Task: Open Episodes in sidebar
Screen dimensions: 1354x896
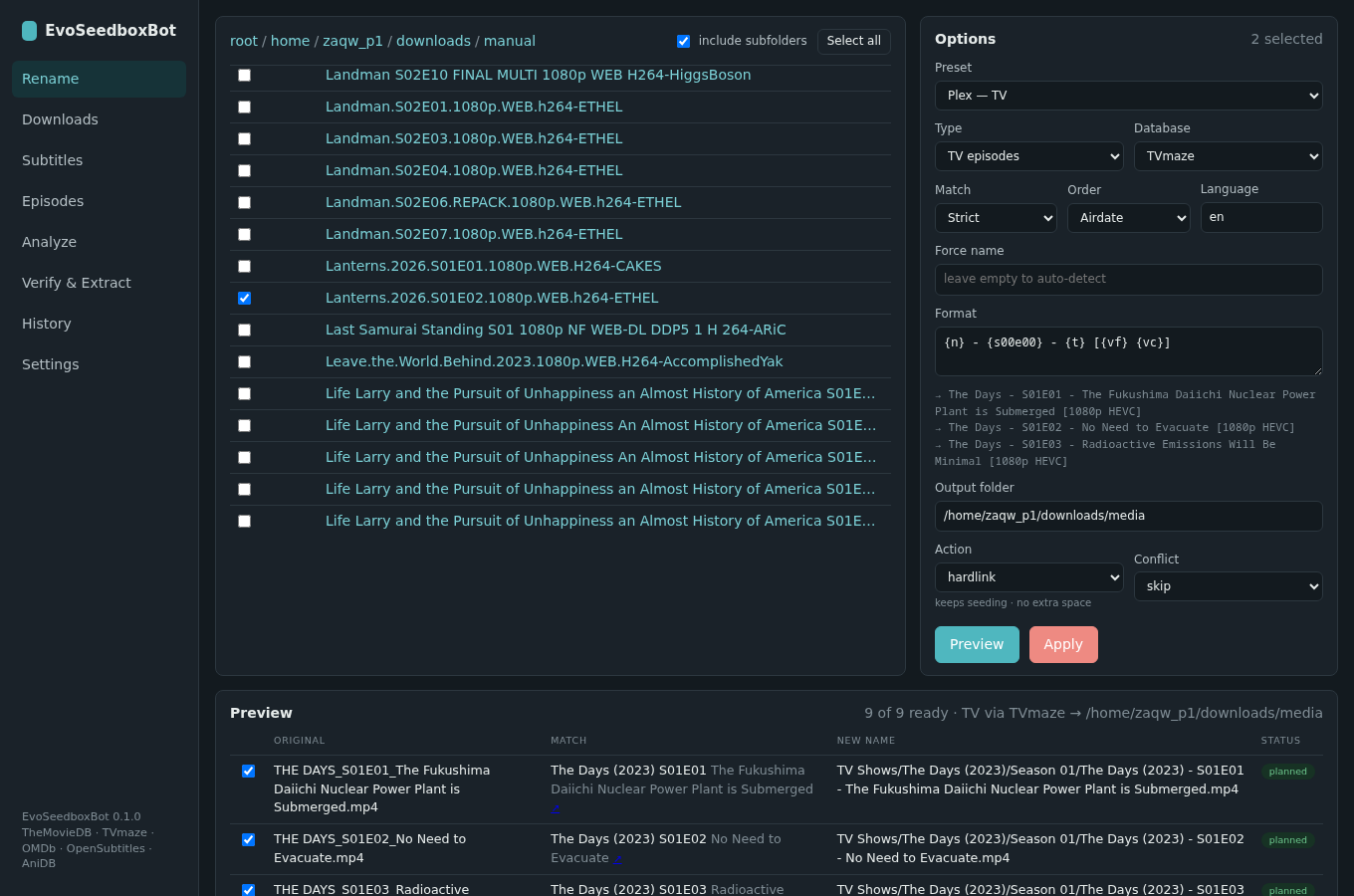Action: 99,201
